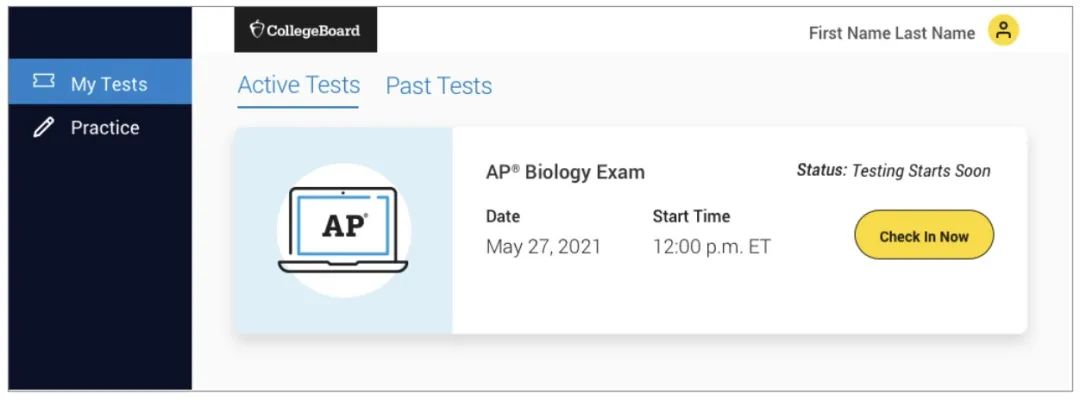Click the Start Time label
The width and height of the screenshot is (1080, 400).
(x=691, y=216)
